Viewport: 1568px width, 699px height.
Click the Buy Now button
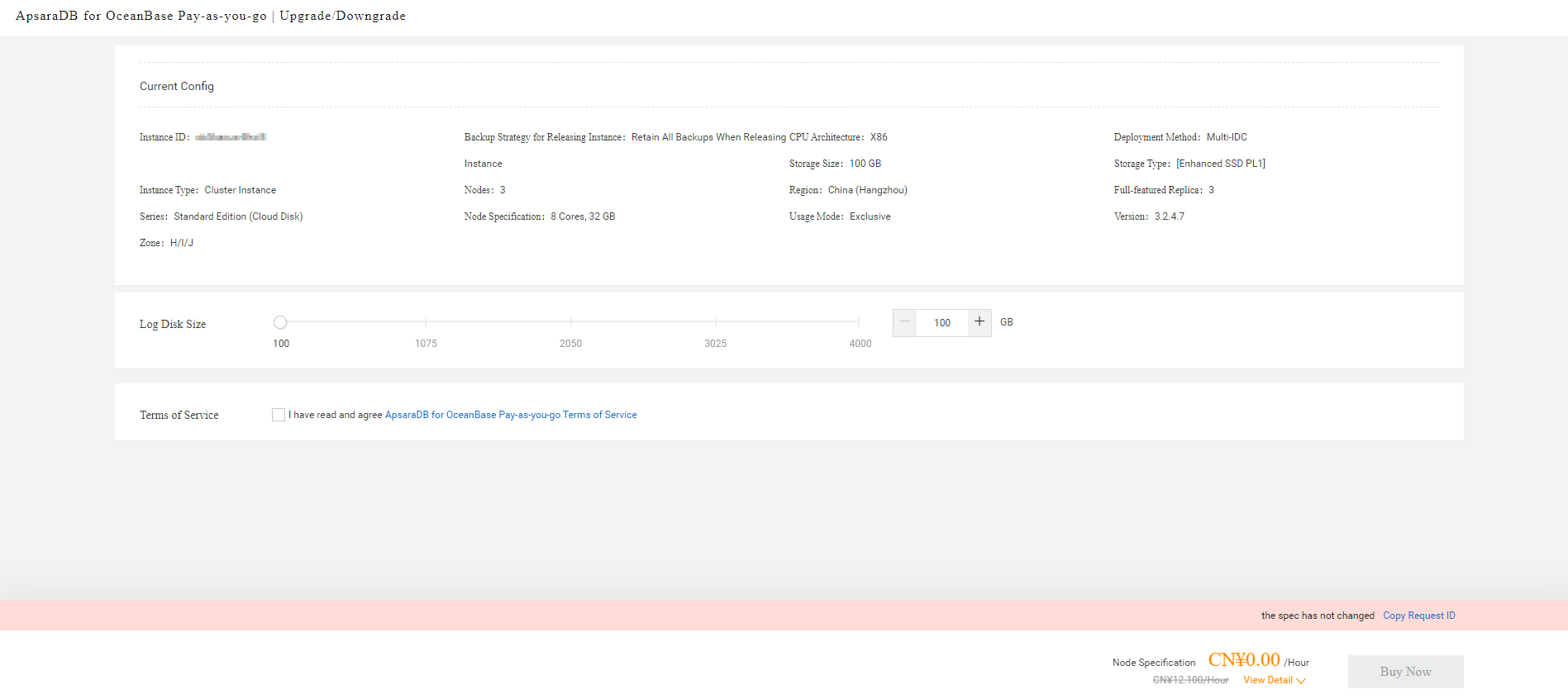(1405, 672)
